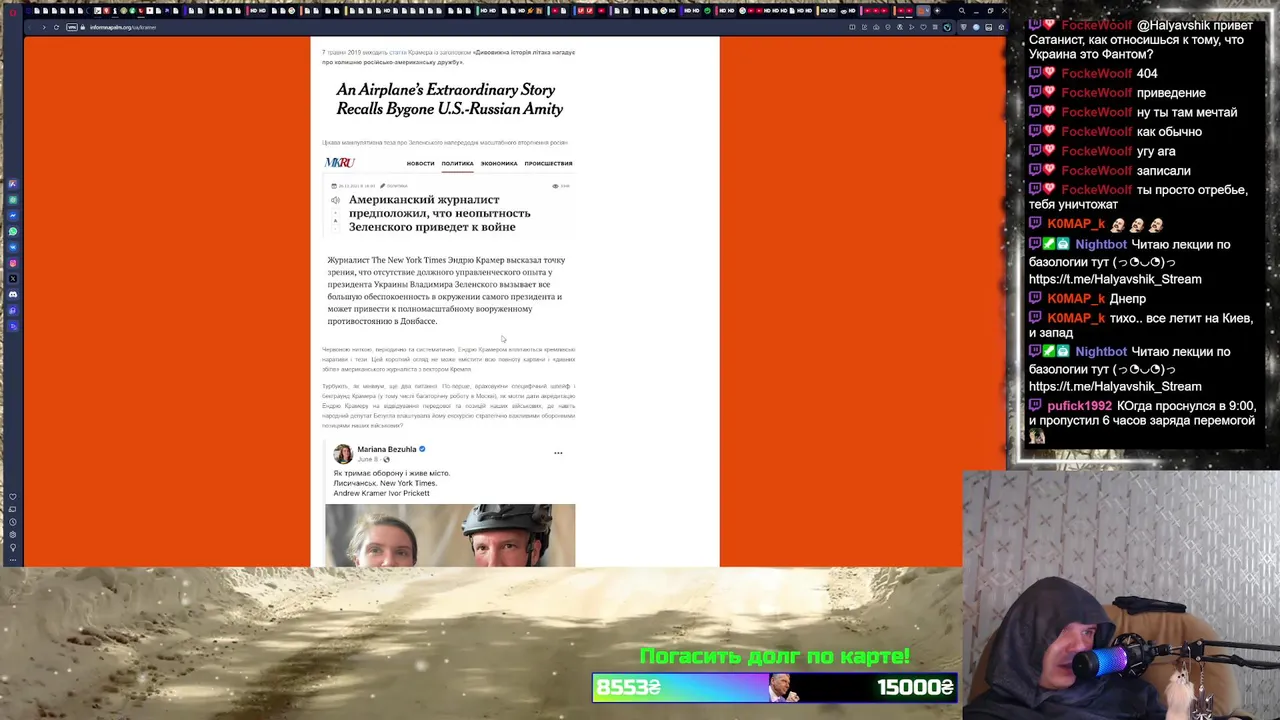This screenshot has width=1280, height=720.
Task: Go forward using the browser forward arrow
Action: [x=44, y=27]
